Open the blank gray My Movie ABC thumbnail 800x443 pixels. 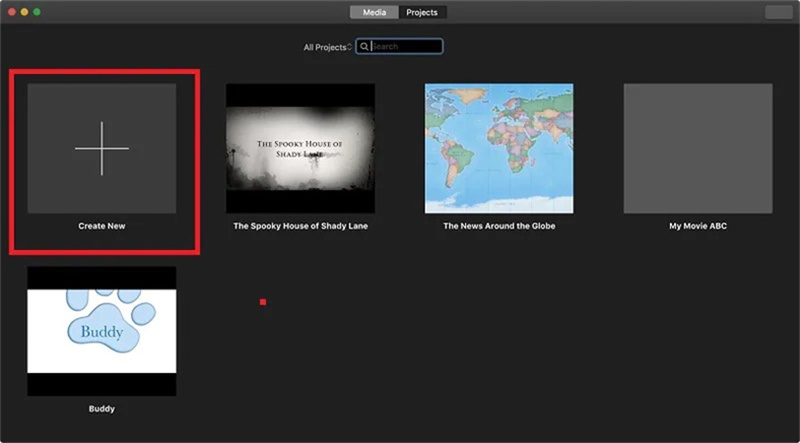coord(698,148)
